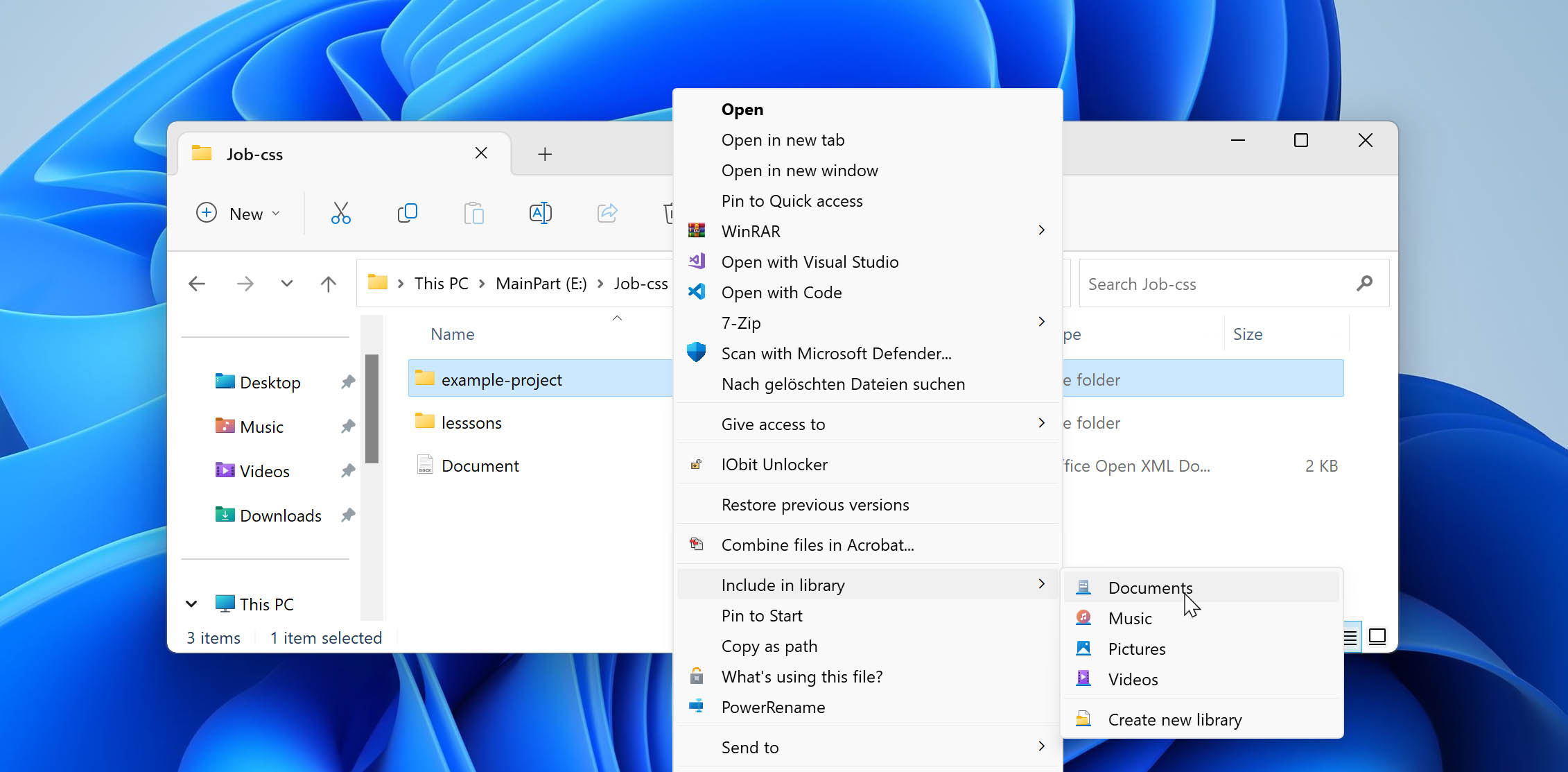
Task: Select the example-project folder
Action: point(502,379)
